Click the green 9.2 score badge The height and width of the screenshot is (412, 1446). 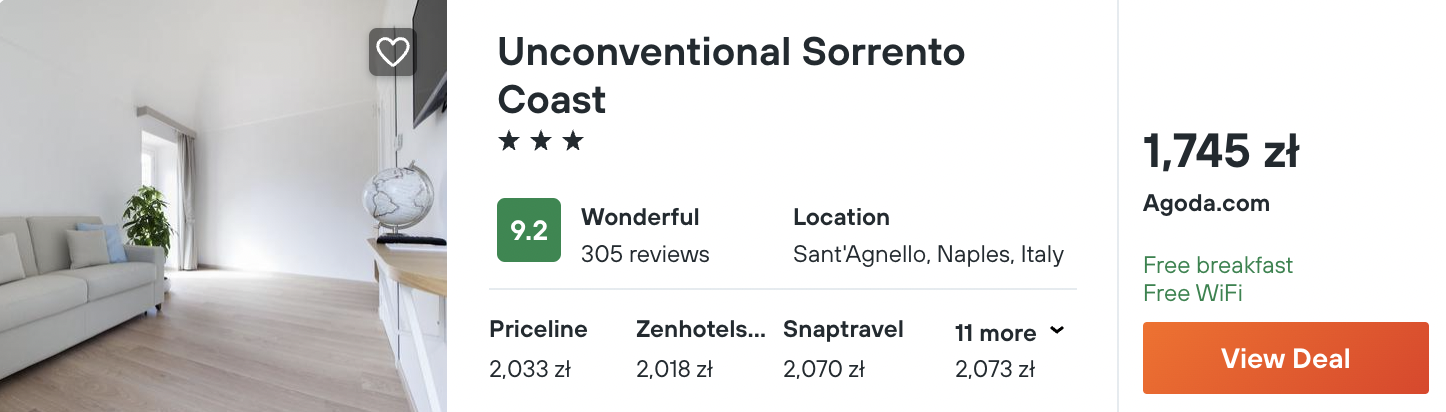tap(529, 230)
